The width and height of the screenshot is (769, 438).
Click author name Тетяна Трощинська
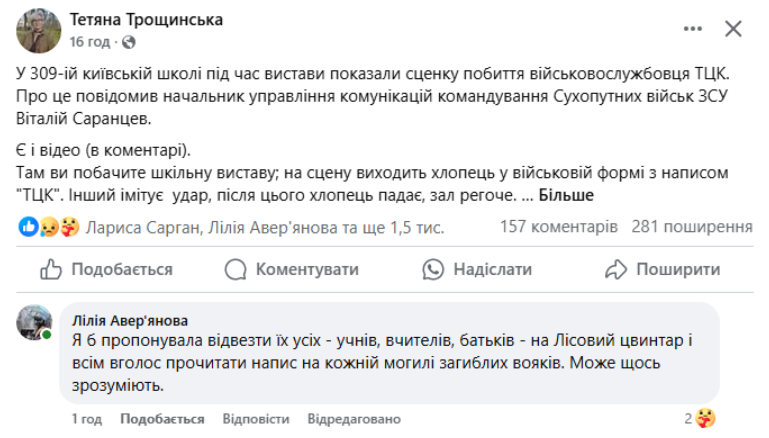click(x=146, y=20)
